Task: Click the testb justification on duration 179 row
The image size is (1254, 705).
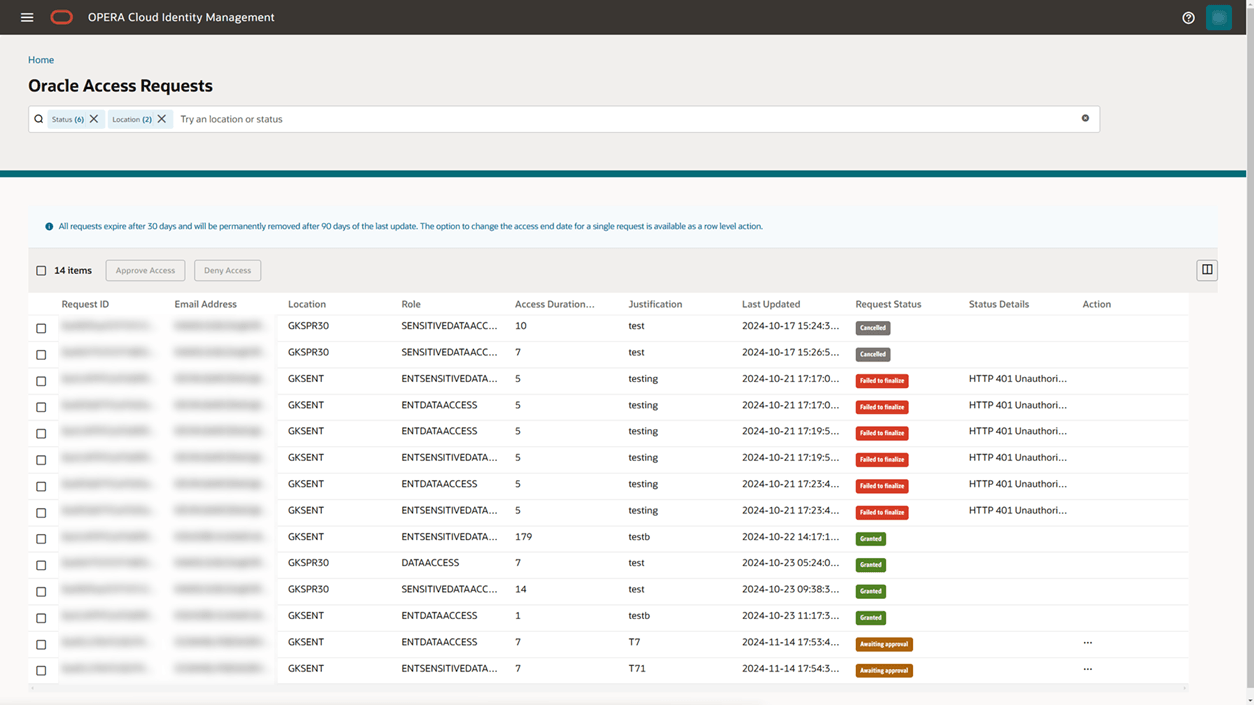Action: tap(639, 536)
